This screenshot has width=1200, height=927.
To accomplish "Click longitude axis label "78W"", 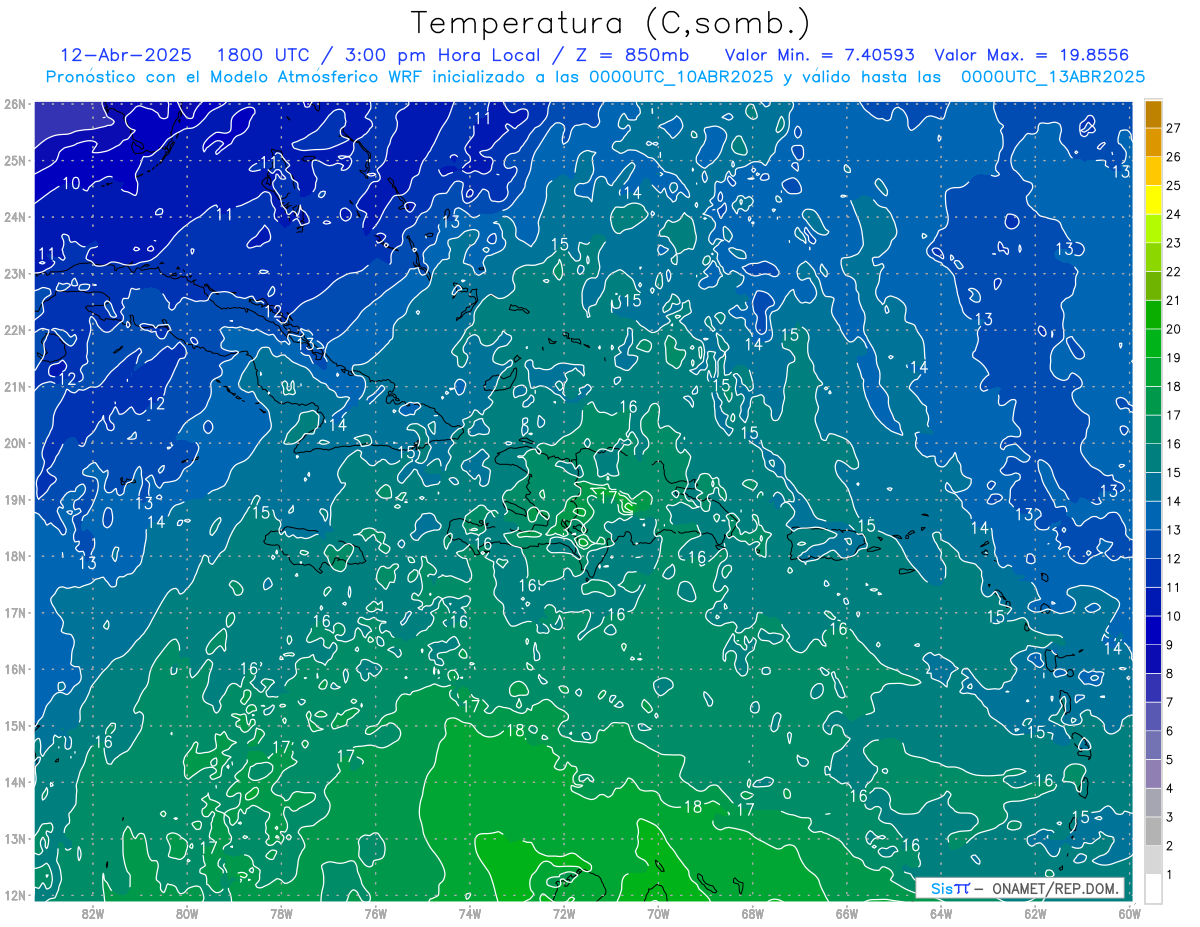I will tap(281, 913).
